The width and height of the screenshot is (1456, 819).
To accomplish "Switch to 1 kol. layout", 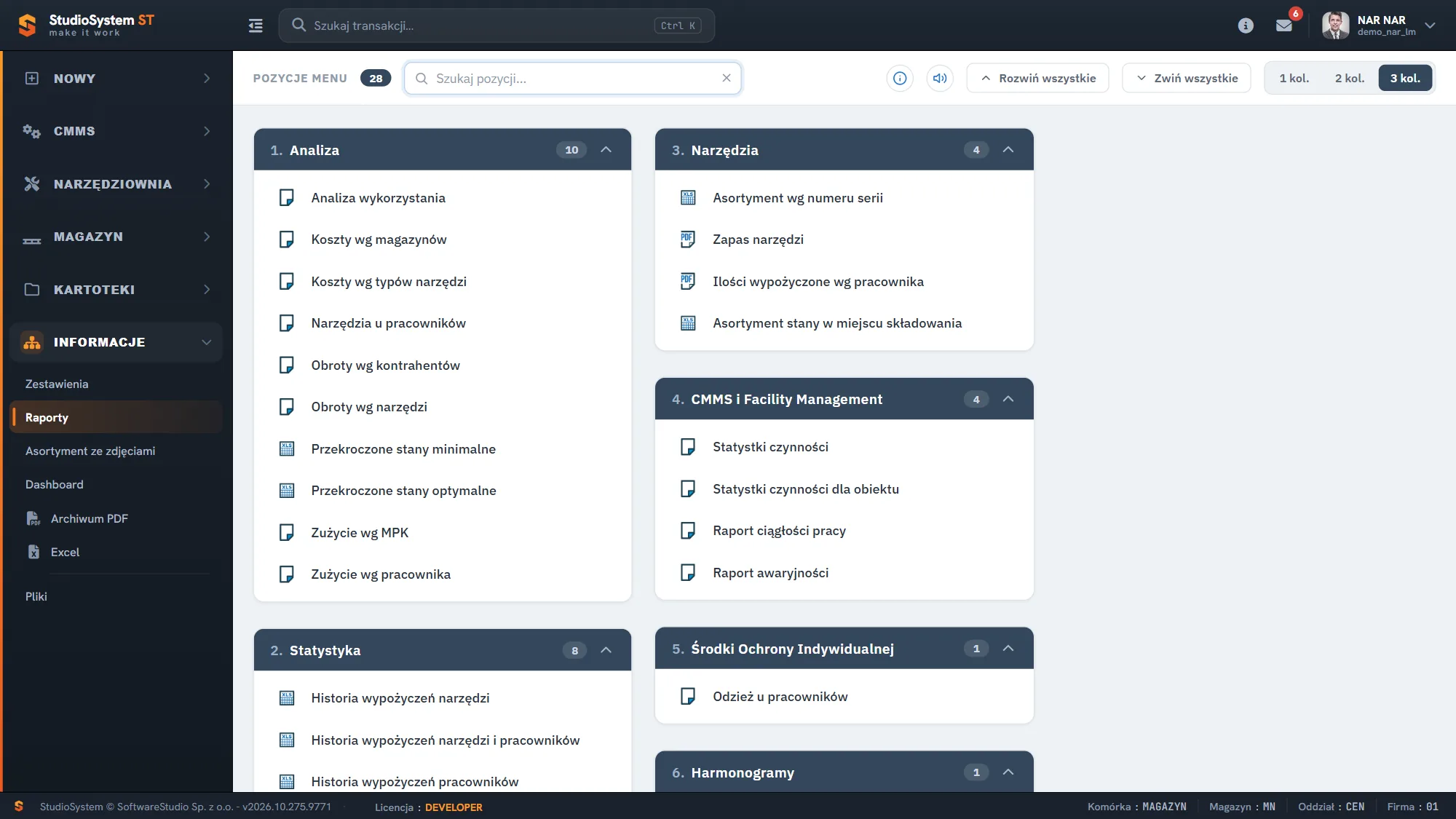I will (x=1294, y=78).
